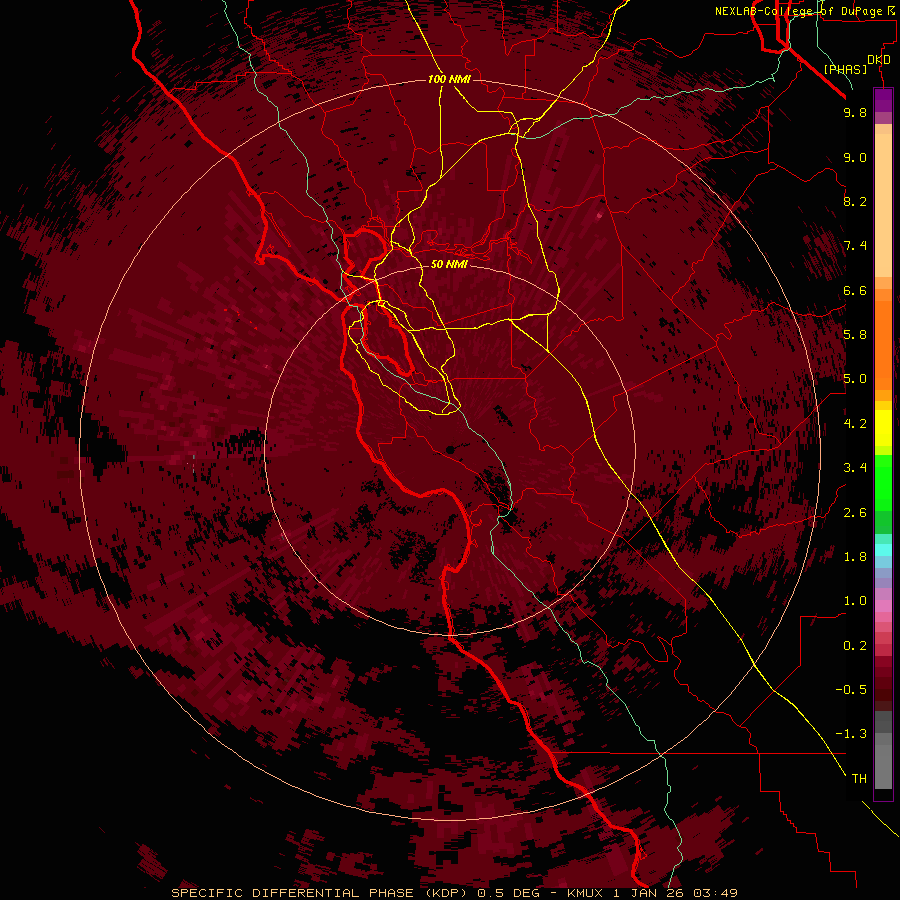Click the -1.3 scale value
900x900 pixels.
[851, 734]
